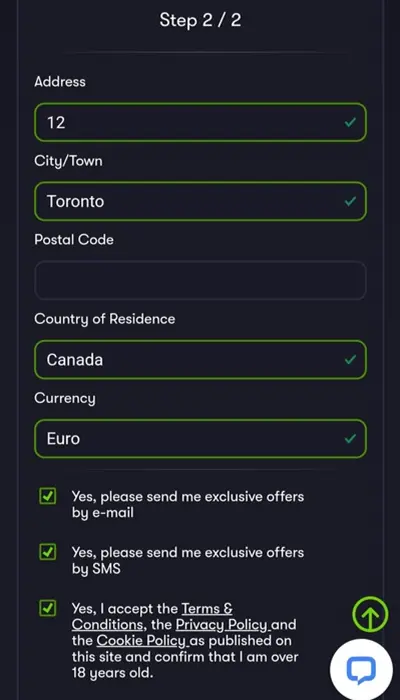Click the Address field containing 12

pyautogui.click(x=200, y=122)
